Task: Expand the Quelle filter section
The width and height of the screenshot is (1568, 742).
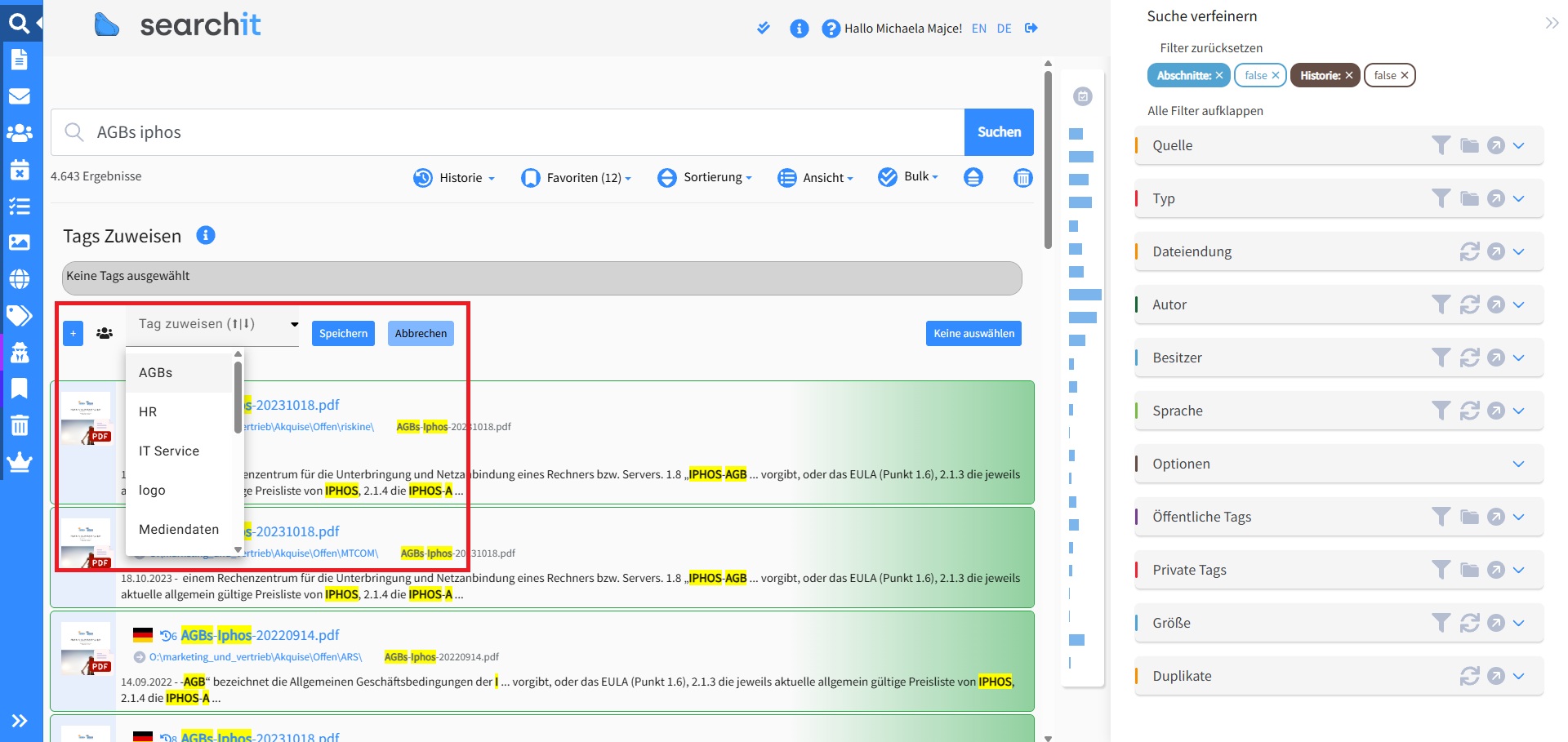Action: 1518,146
